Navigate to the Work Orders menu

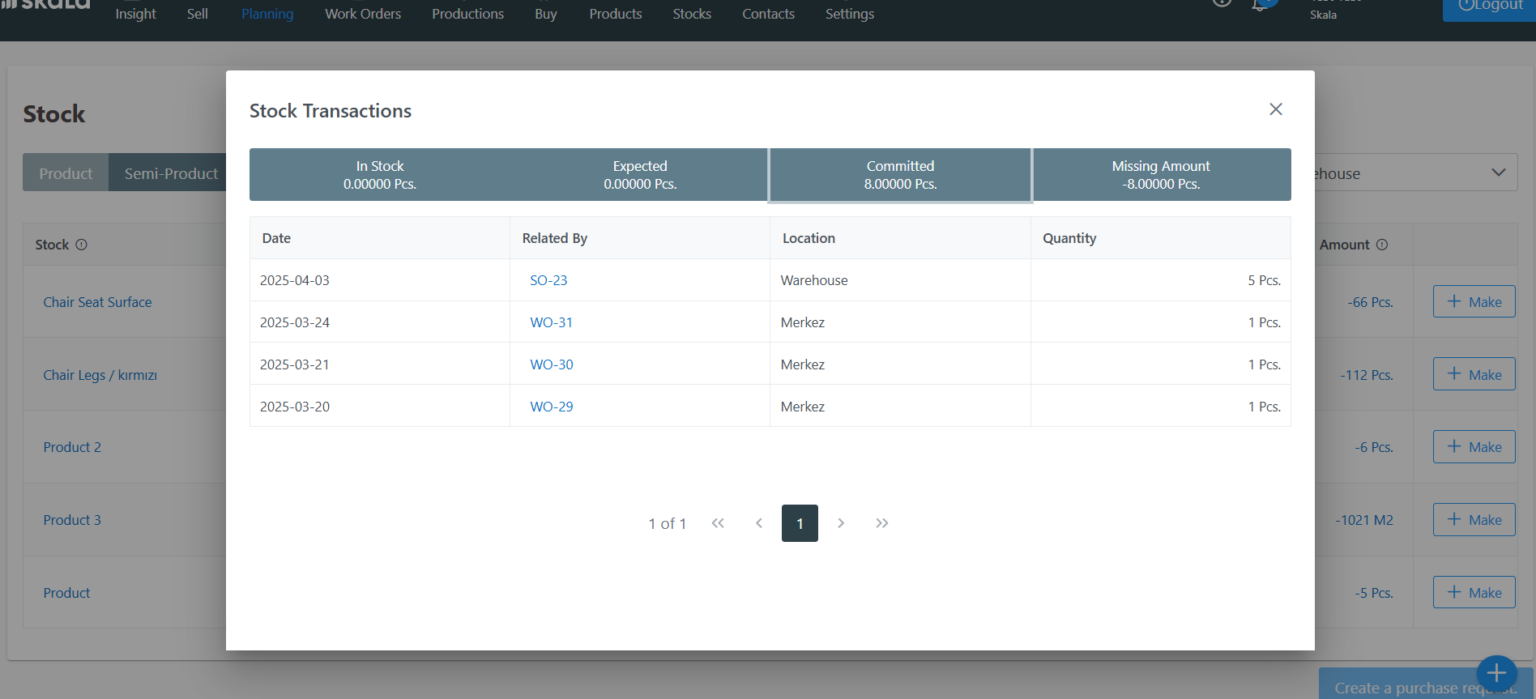[x=362, y=14]
